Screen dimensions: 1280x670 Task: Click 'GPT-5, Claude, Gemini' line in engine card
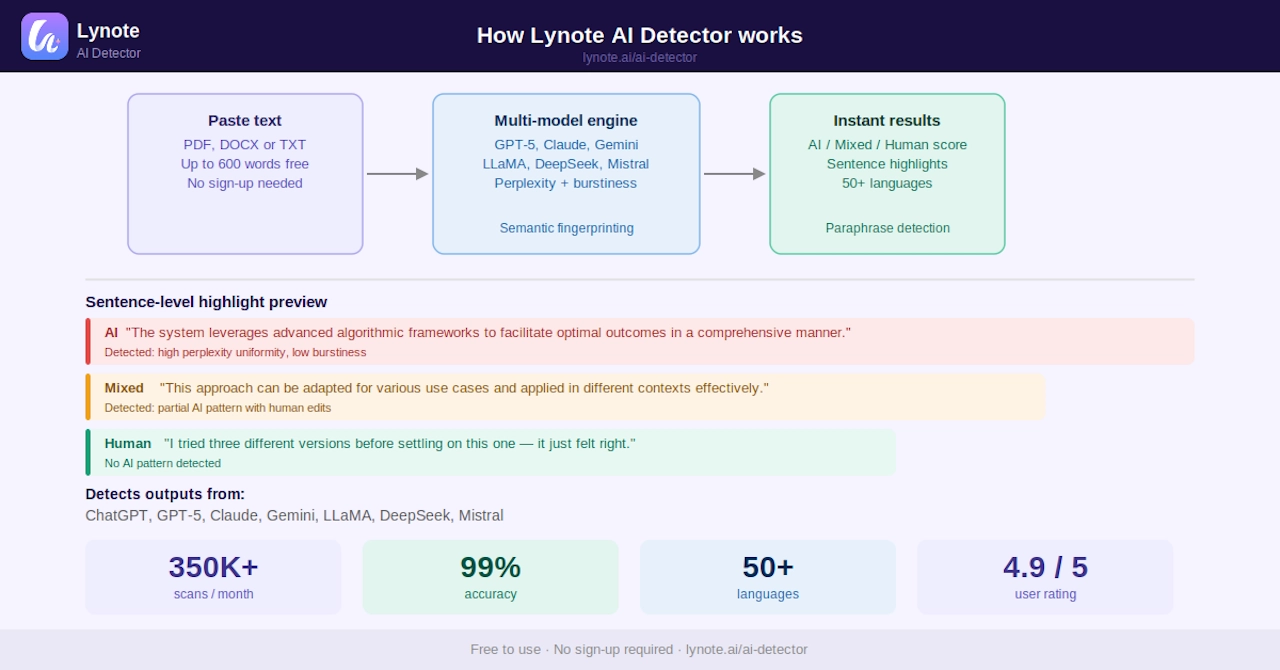(566, 144)
